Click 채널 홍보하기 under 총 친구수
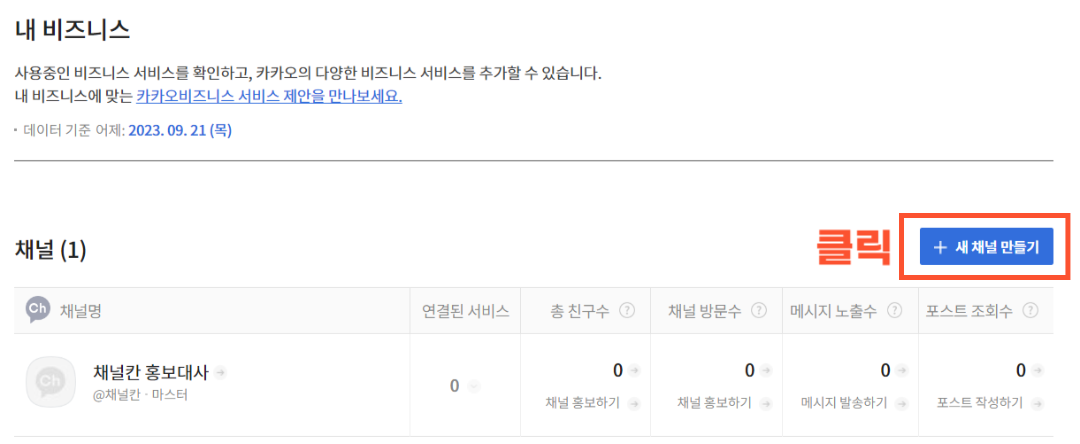Image resolution: width=1080 pixels, height=444 pixels. (x=583, y=403)
